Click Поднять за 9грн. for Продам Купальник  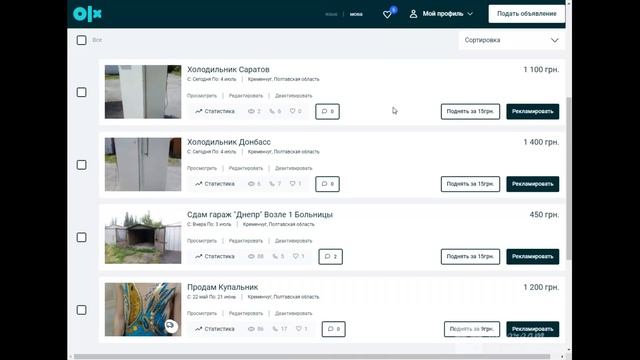pyautogui.click(x=472, y=329)
